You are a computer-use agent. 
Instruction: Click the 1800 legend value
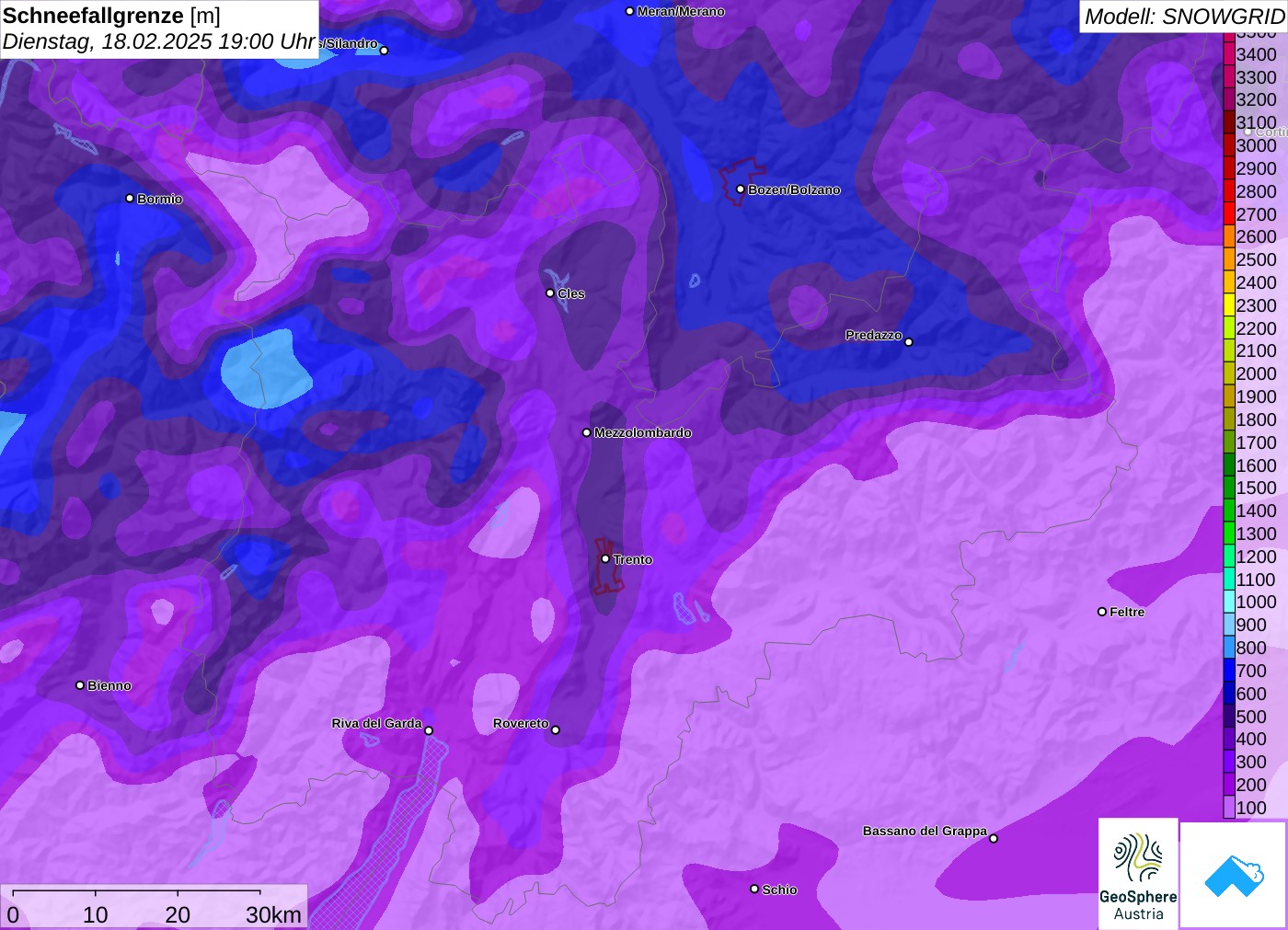[1257, 419]
